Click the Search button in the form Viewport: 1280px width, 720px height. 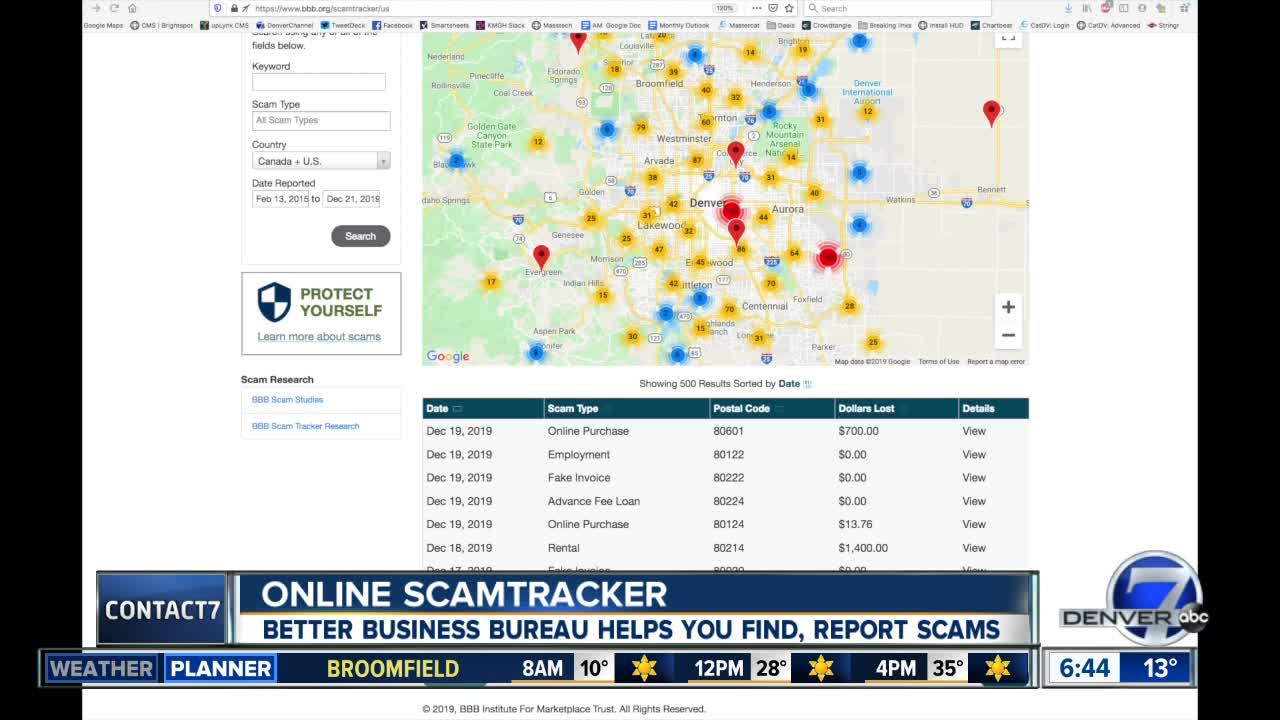[x=361, y=236]
